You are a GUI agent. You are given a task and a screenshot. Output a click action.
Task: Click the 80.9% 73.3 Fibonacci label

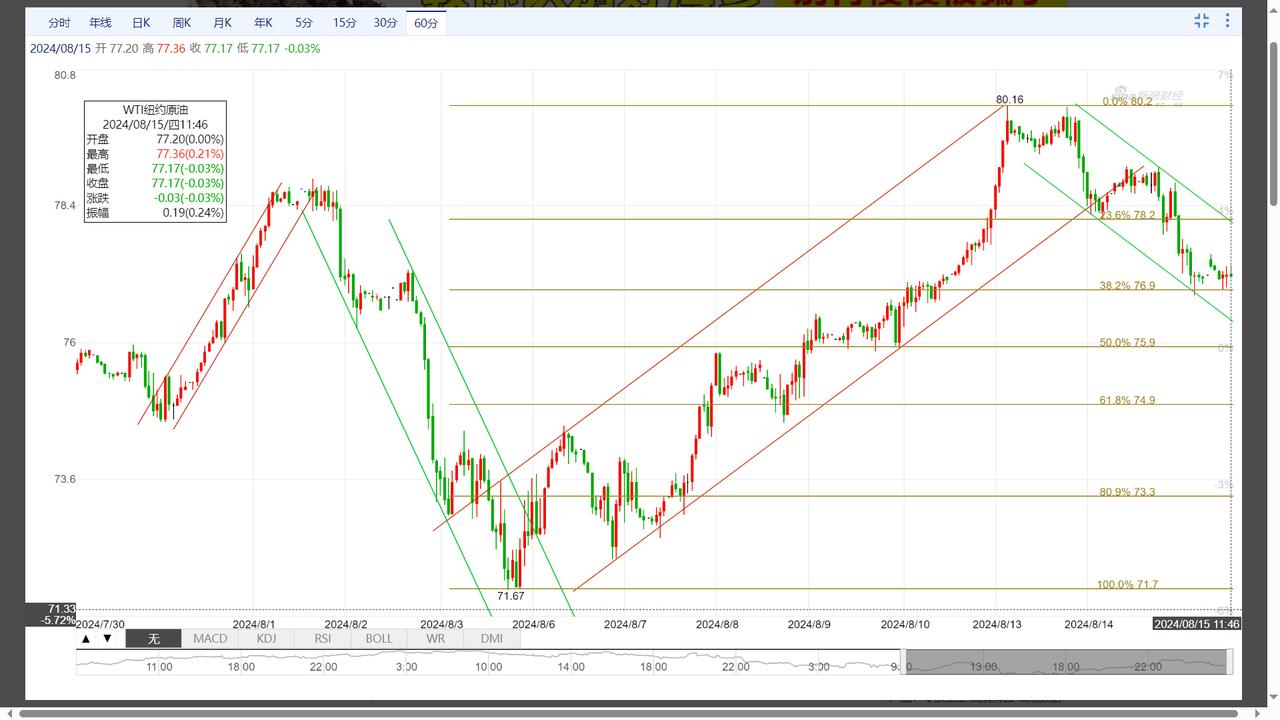click(1128, 491)
